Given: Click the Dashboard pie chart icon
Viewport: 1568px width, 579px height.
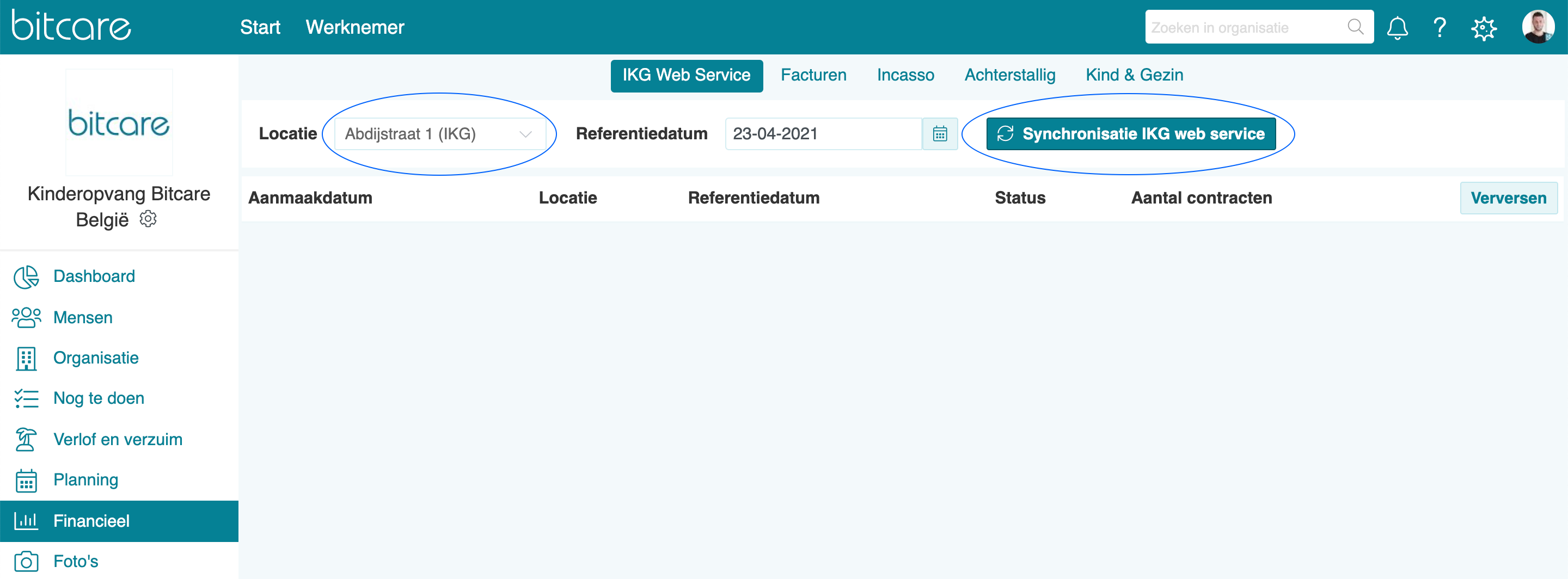Looking at the screenshot, I should (x=26, y=277).
